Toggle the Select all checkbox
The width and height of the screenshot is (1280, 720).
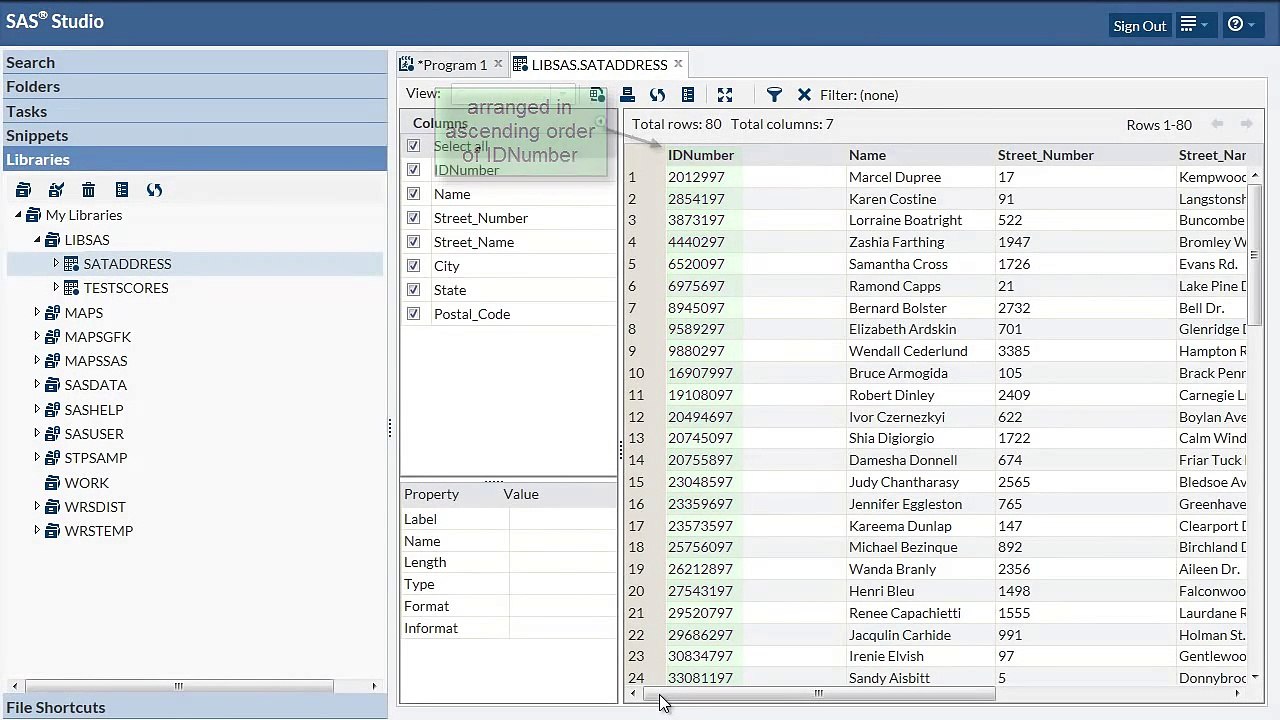coord(413,145)
